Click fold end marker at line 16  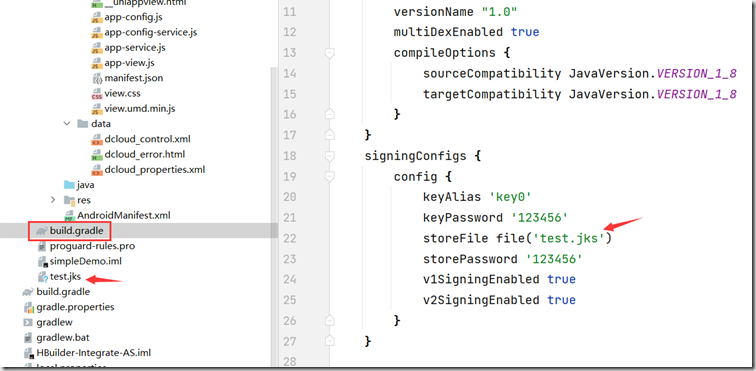(330, 114)
